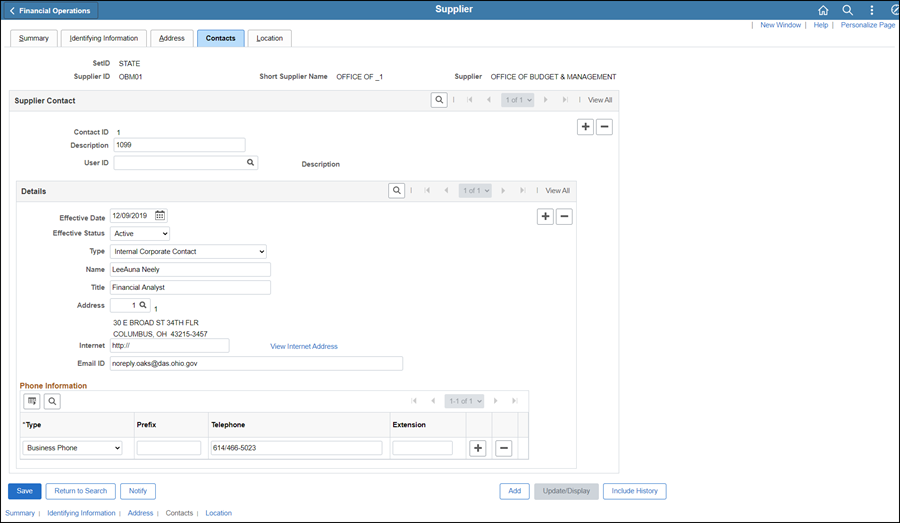Go to previous Supplier Contact row arrow
Viewport: 900px width, 523px height.
coord(488,100)
